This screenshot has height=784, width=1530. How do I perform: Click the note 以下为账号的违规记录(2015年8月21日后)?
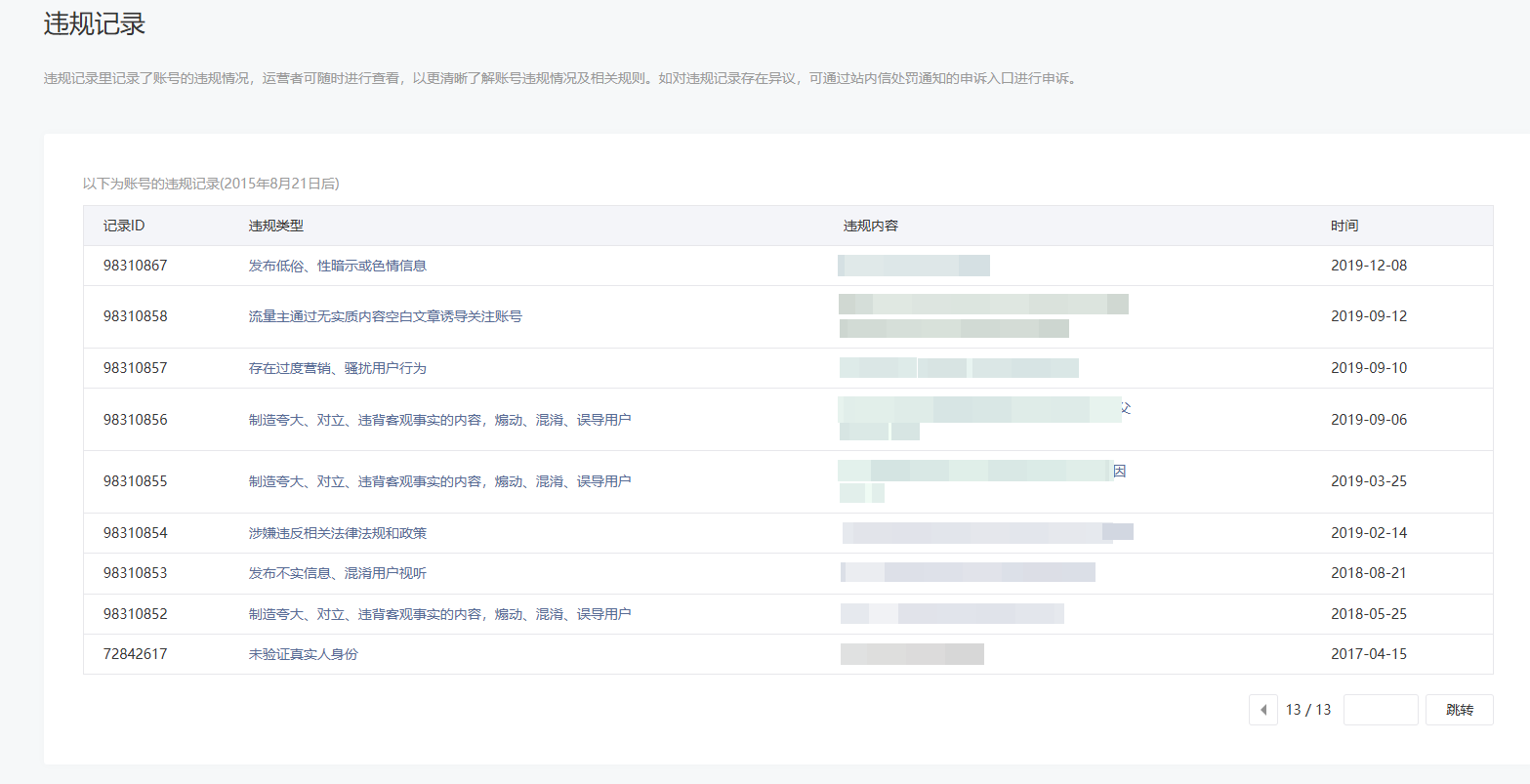pos(211,184)
